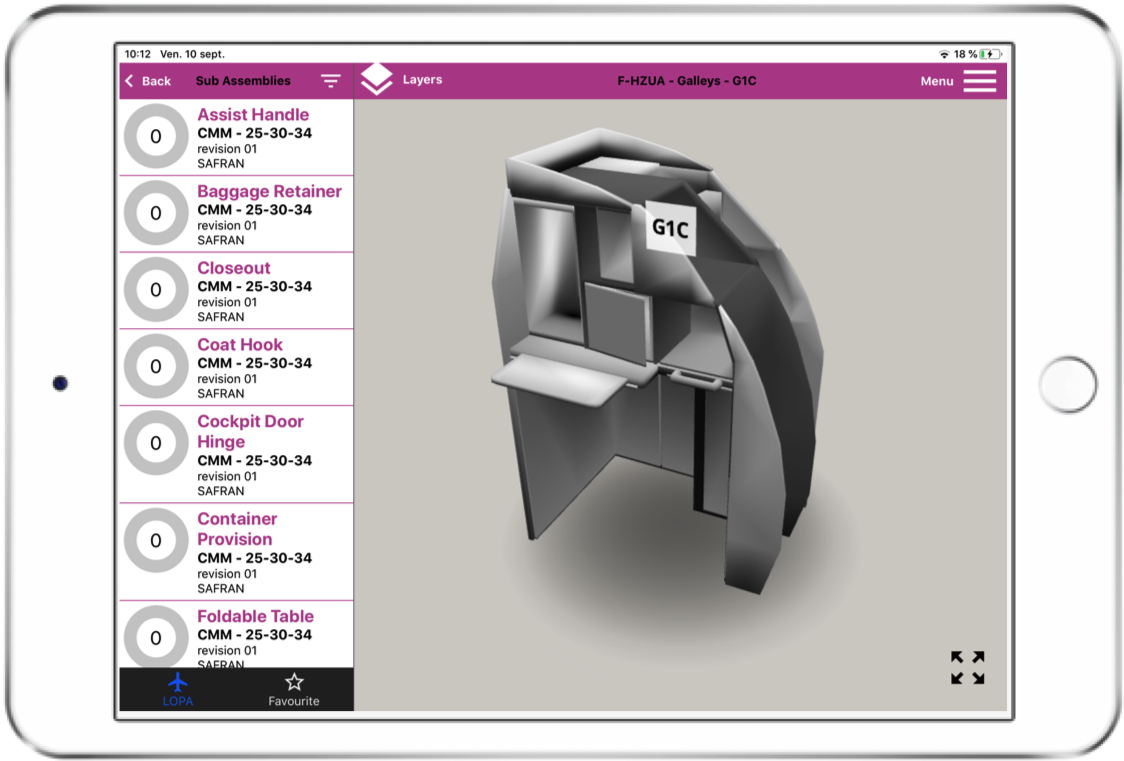Tap the G1C label on galley model

coord(670,228)
